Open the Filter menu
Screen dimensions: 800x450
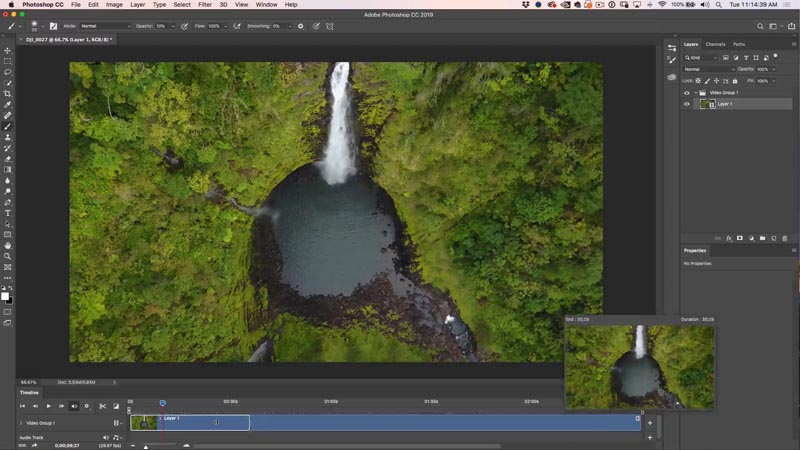pos(204,5)
